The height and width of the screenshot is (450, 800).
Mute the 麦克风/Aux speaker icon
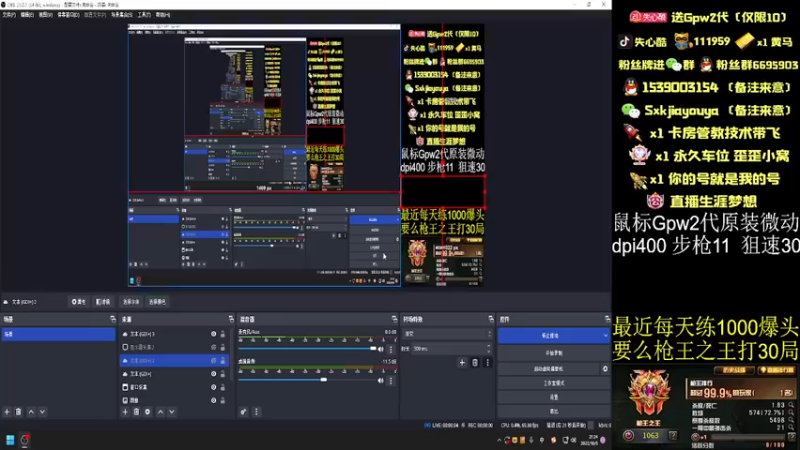click(381, 349)
